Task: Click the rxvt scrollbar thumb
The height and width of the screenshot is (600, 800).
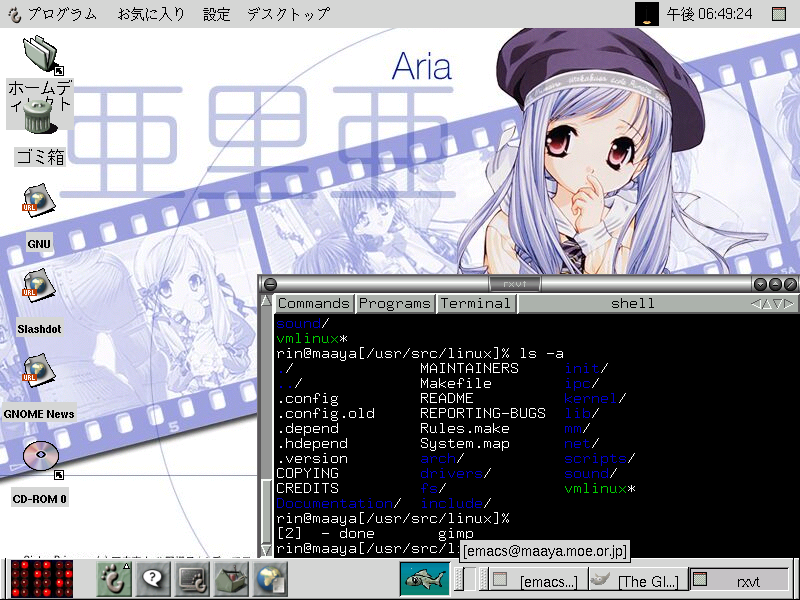Action: (266, 511)
